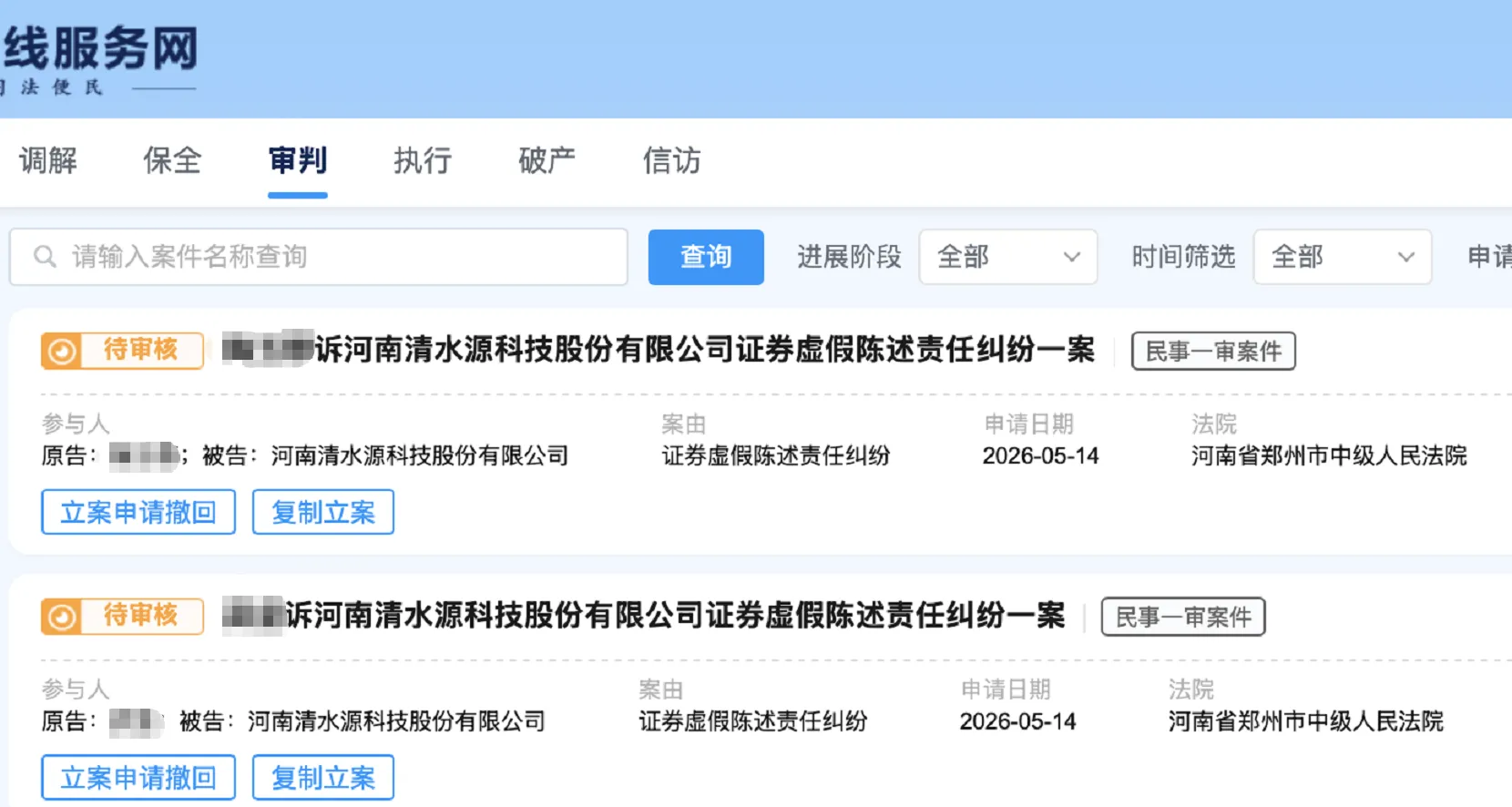The image size is (1512, 807).
Task: Focus the 请输入案件名称查询 search field
Action: pyautogui.click(x=319, y=257)
